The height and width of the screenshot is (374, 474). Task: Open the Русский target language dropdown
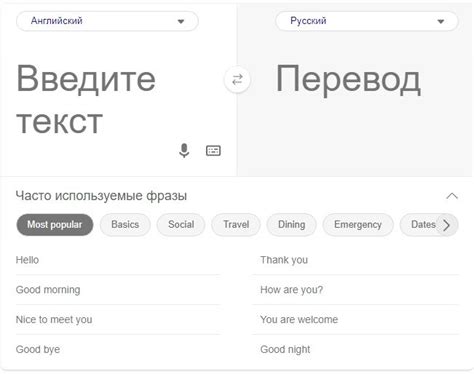point(367,21)
